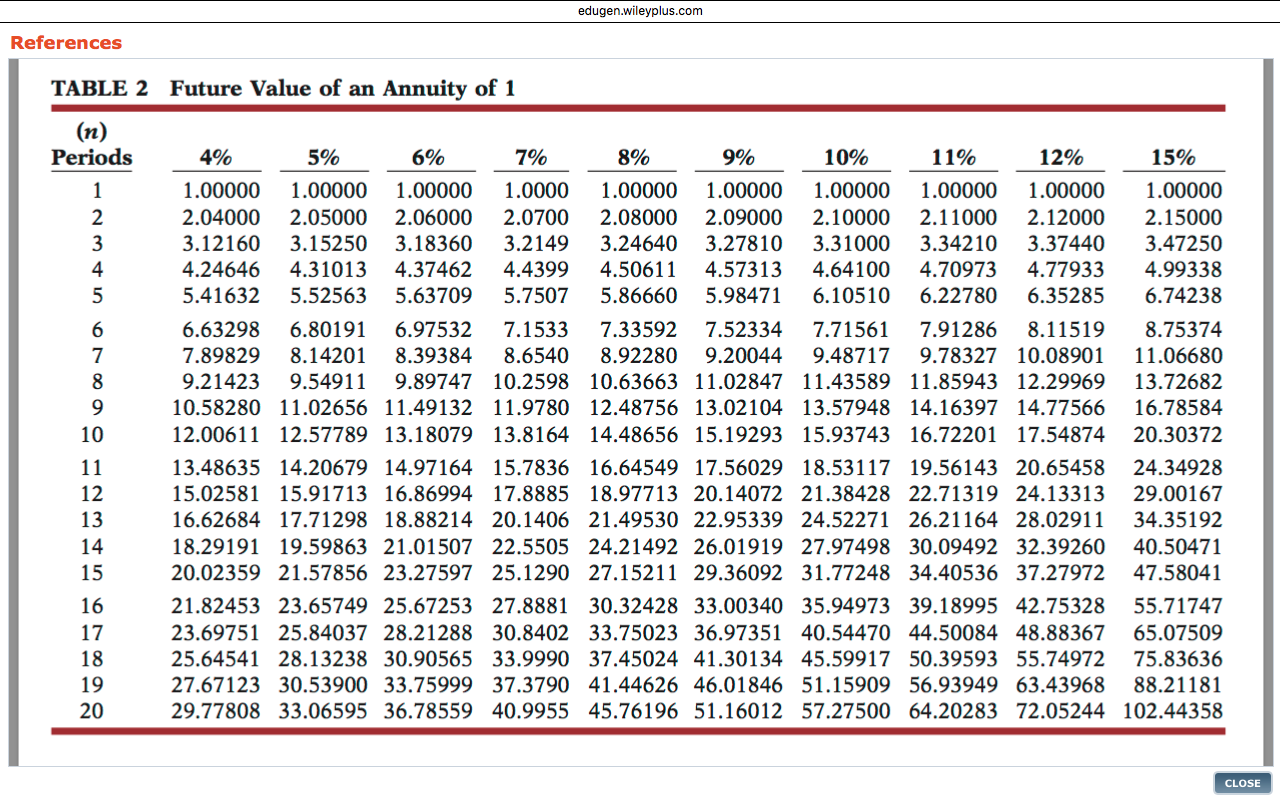Click the cell value 102.44358
Screen dimensions: 1280x800
click(1173, 712)
